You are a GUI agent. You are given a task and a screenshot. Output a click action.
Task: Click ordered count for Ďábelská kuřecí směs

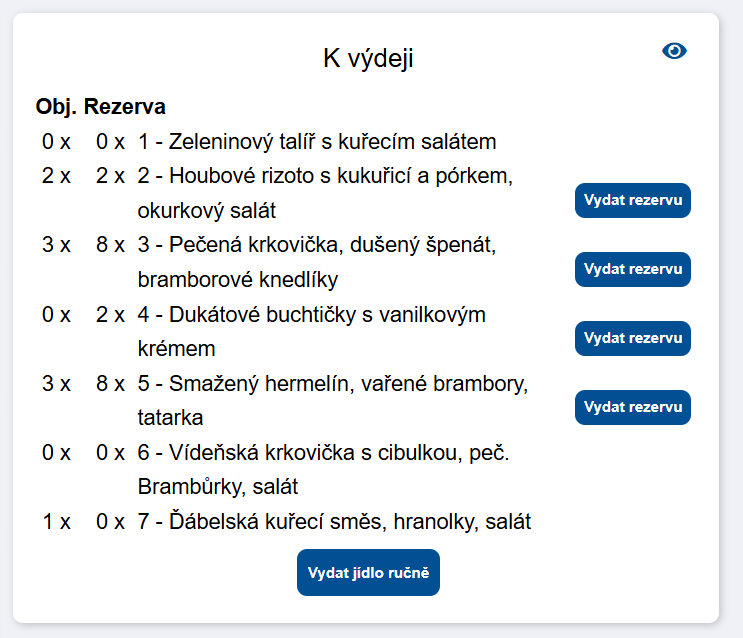coord(56,522)
